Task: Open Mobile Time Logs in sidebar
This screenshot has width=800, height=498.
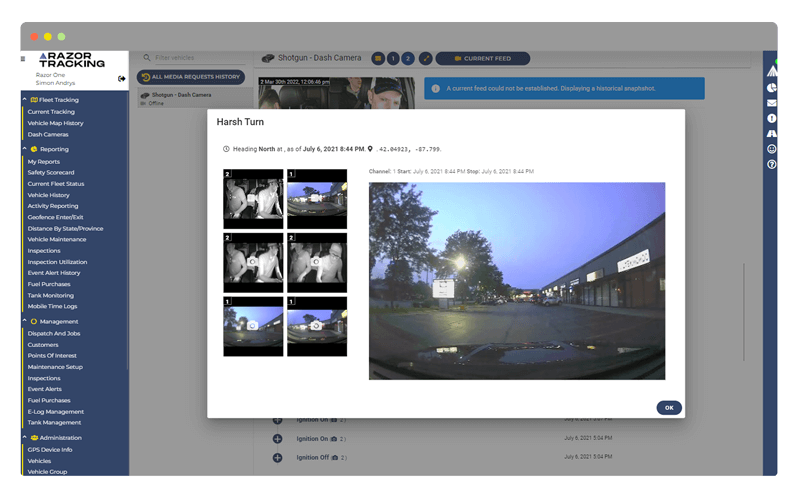Action: click(52, 306)
